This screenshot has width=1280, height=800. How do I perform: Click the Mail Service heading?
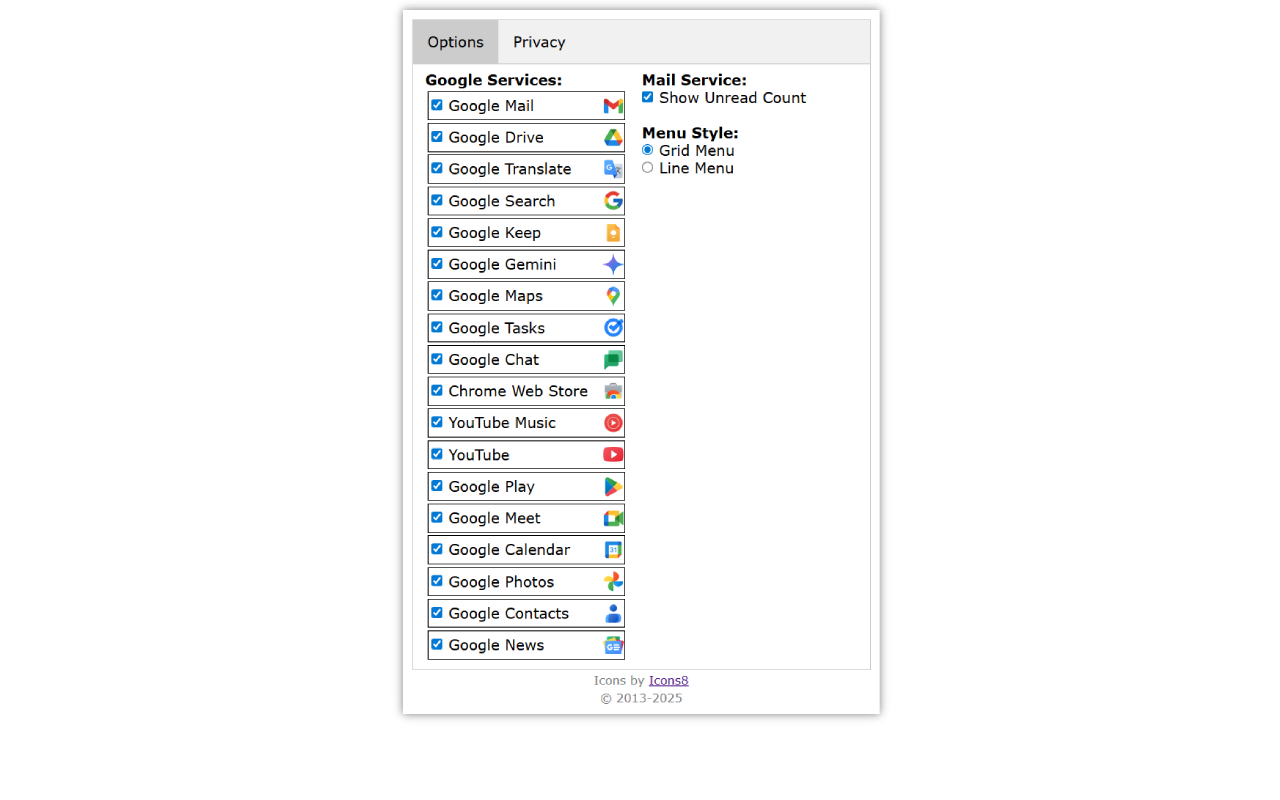coord(694,80)
